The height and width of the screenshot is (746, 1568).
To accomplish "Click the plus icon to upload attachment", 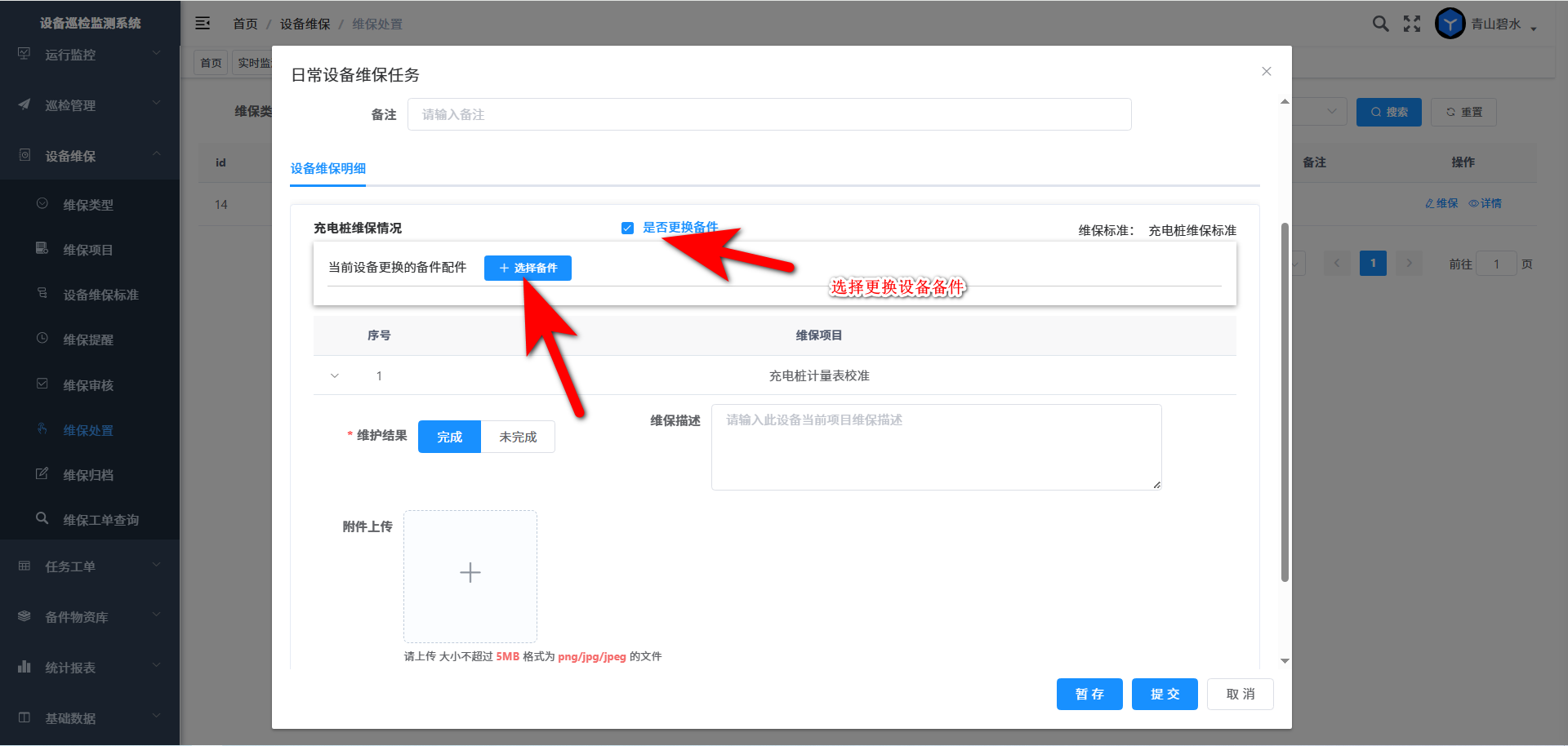I will coord(470,573).
